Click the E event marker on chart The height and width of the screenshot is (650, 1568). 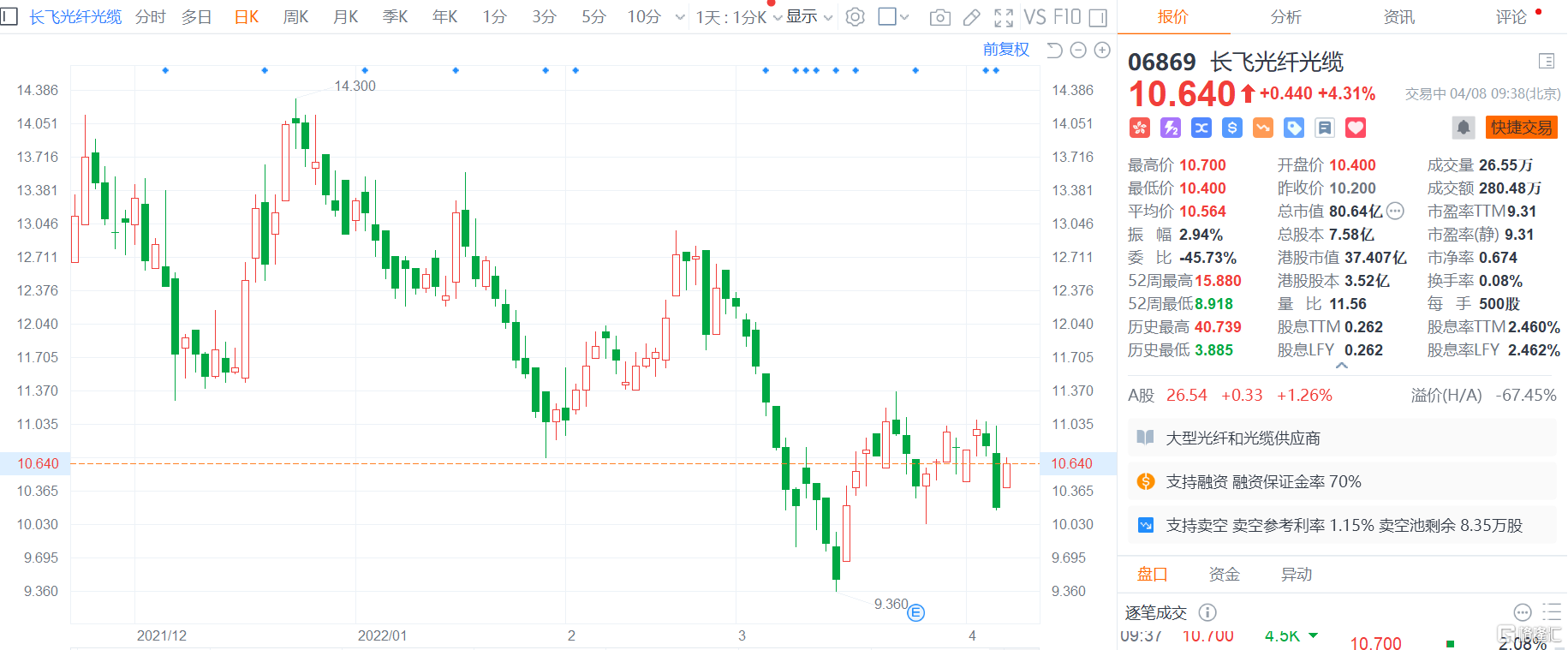tap(915, 612)
